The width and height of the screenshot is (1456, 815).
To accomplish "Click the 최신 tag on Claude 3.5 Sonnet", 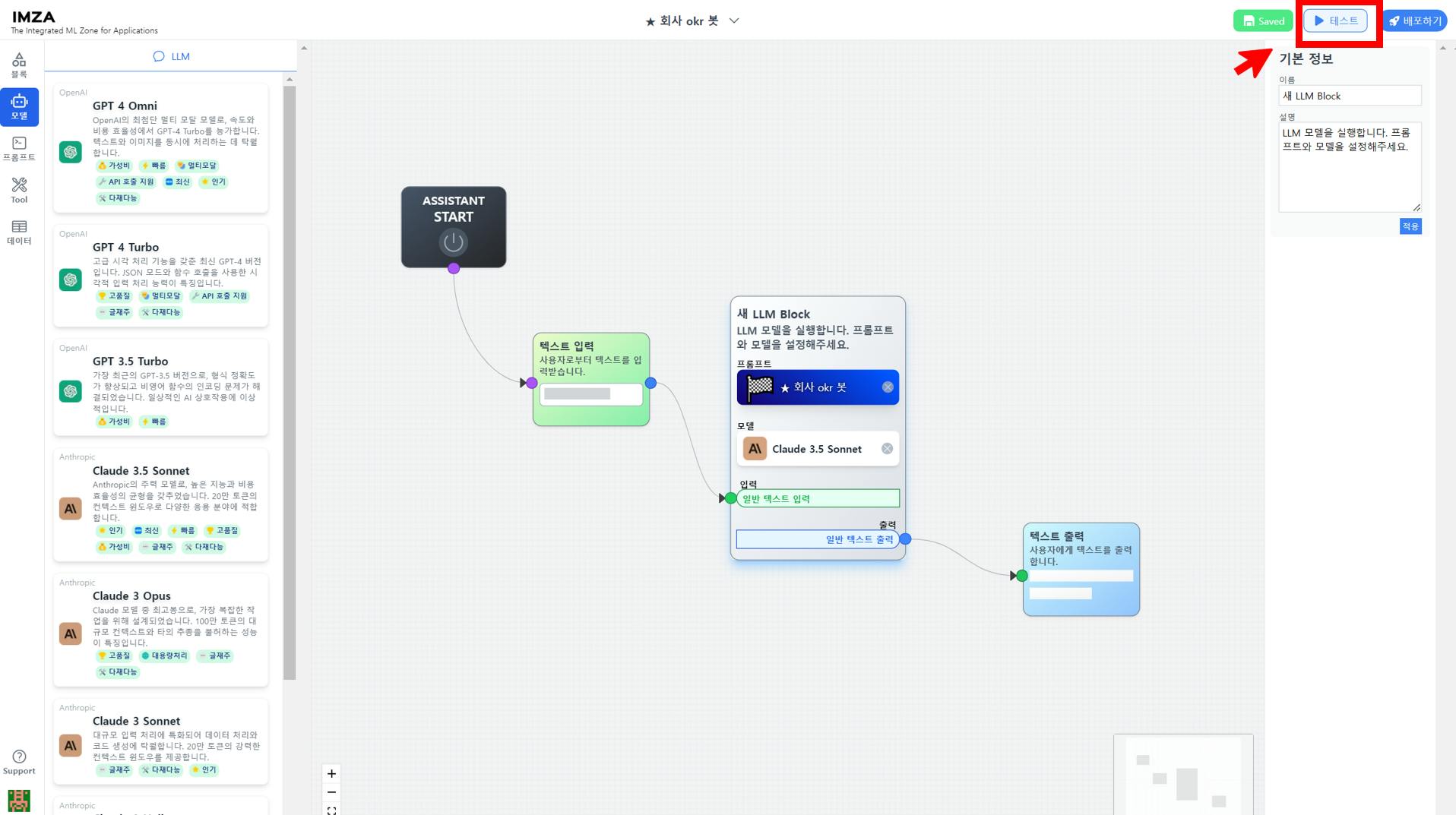I will 147,530.
